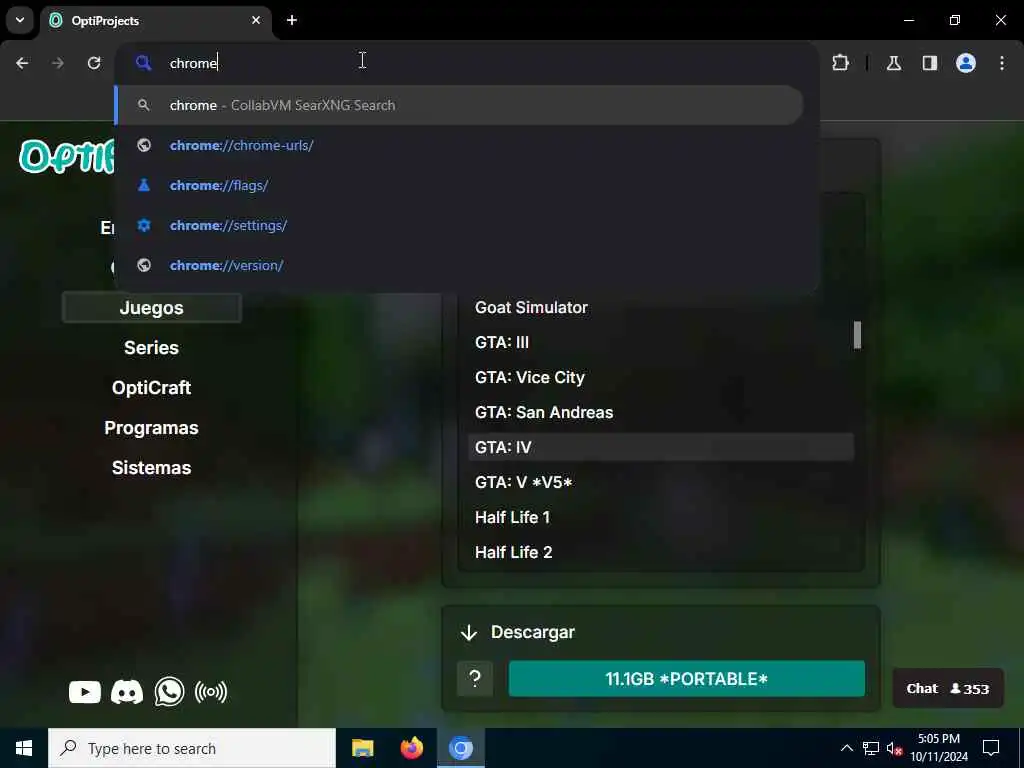Click the Descargar heading
The image size is (1024, 768).
point(533,632)
